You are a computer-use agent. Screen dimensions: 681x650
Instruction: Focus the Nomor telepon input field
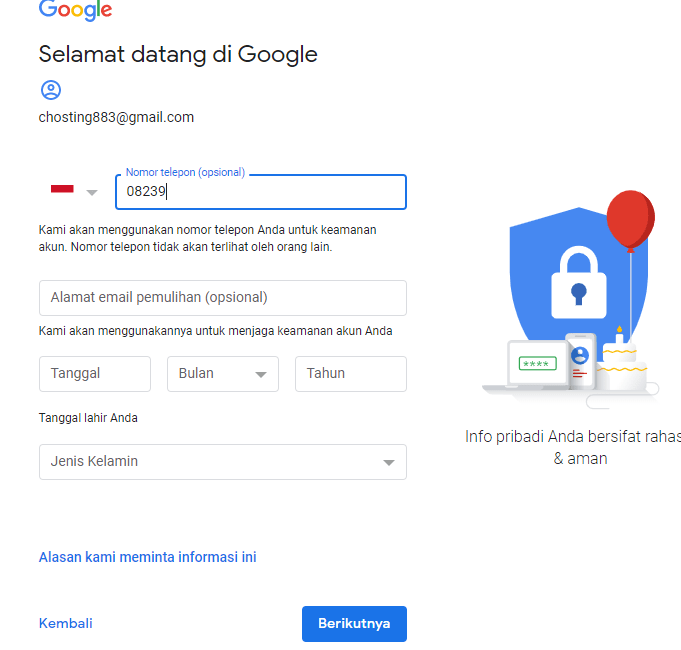pyautogui.click(x=261, y=192)
